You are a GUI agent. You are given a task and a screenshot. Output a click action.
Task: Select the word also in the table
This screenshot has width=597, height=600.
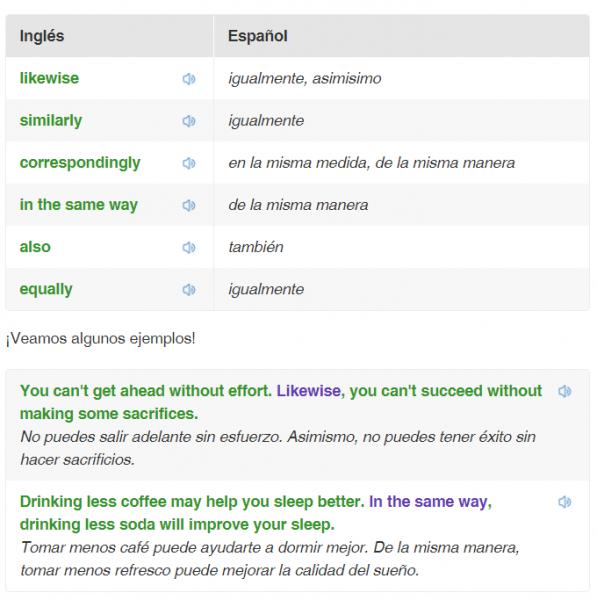point(35,247)
